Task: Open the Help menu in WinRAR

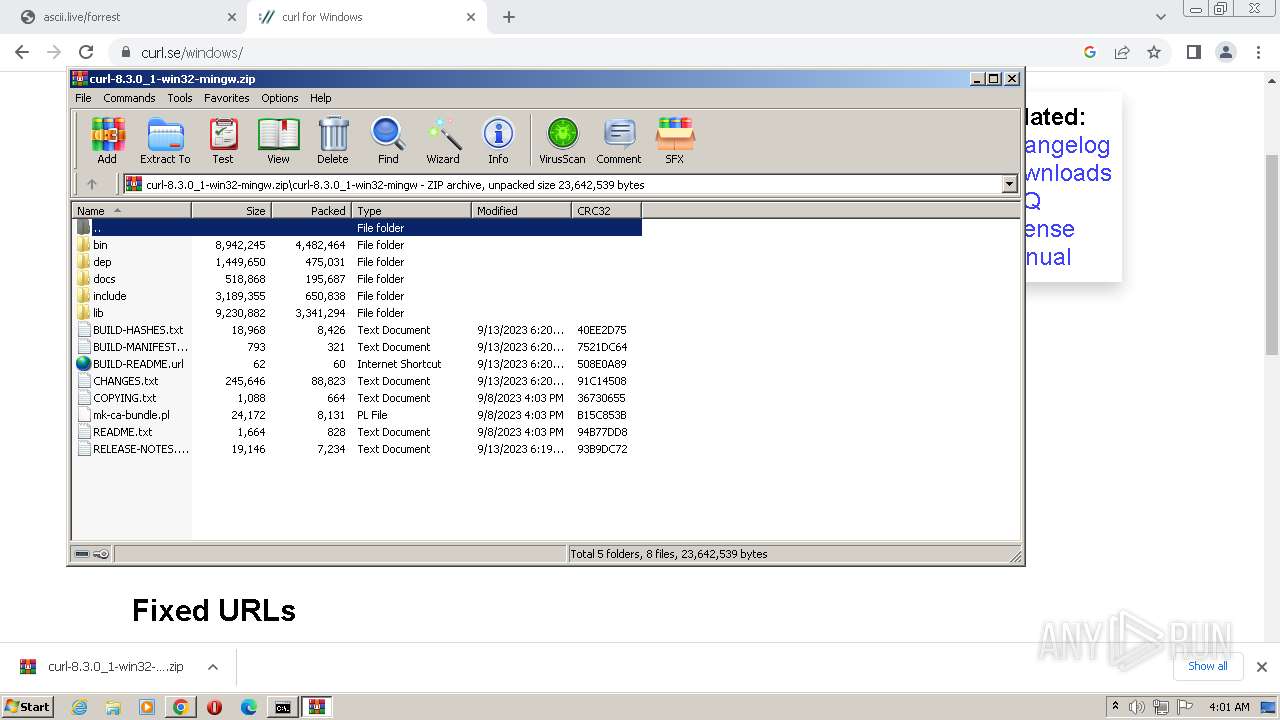Action: (321, 98)
